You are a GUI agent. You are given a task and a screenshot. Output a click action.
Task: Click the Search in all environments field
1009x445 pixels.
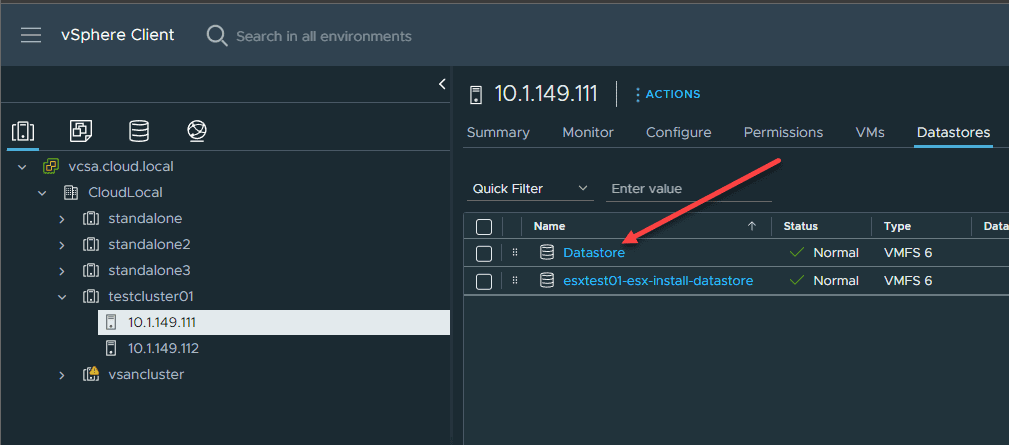(x=324, y=36)
